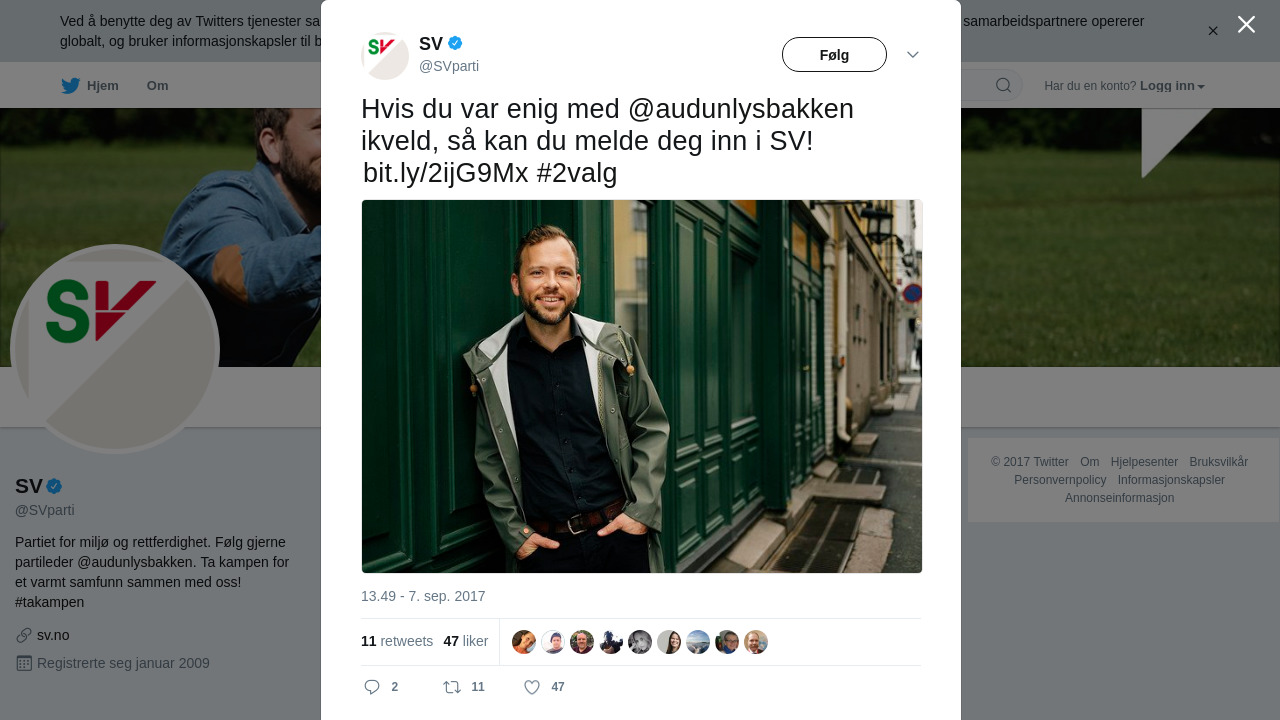Open the Logg inn dropdown

(x=1172, y=86)
